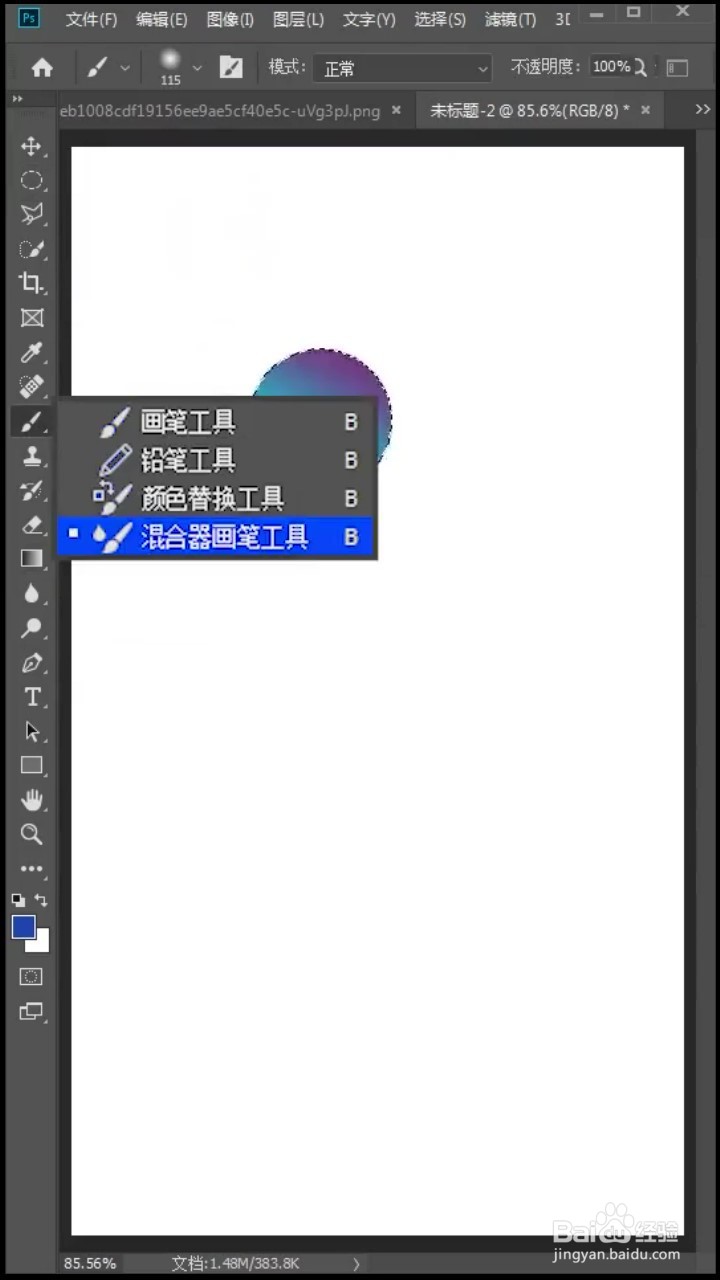
Task: Close the uVg3pJ.png document tab
Action: click(397, 110)
